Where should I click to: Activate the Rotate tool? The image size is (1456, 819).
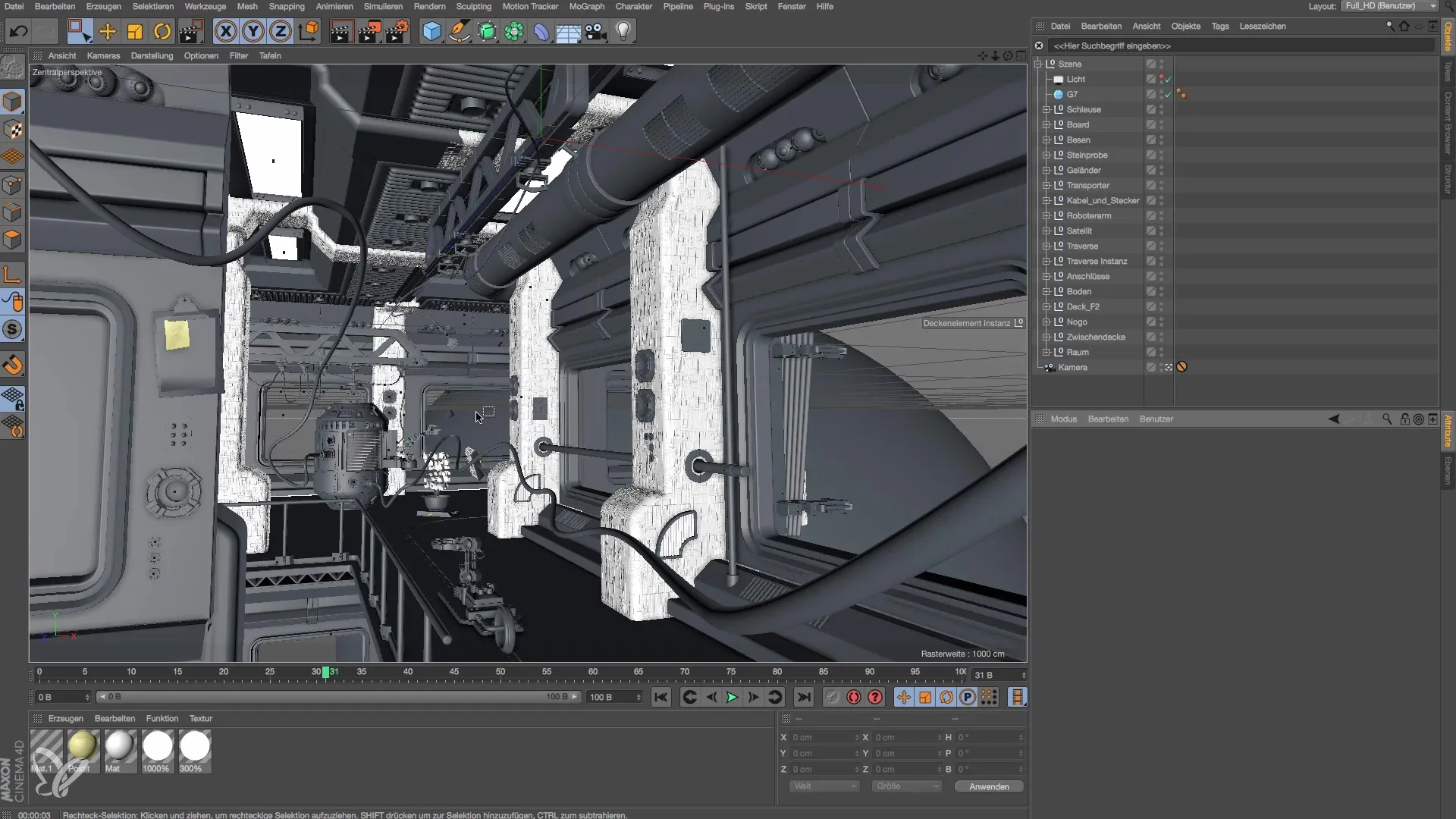tap(162, 32)
